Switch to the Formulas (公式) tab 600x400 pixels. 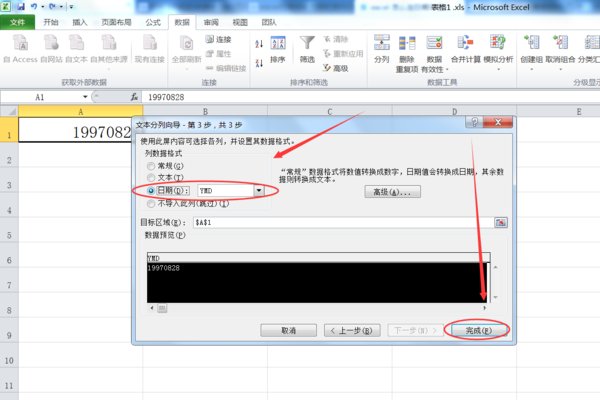pyautogui.click(x=153, y=22)
